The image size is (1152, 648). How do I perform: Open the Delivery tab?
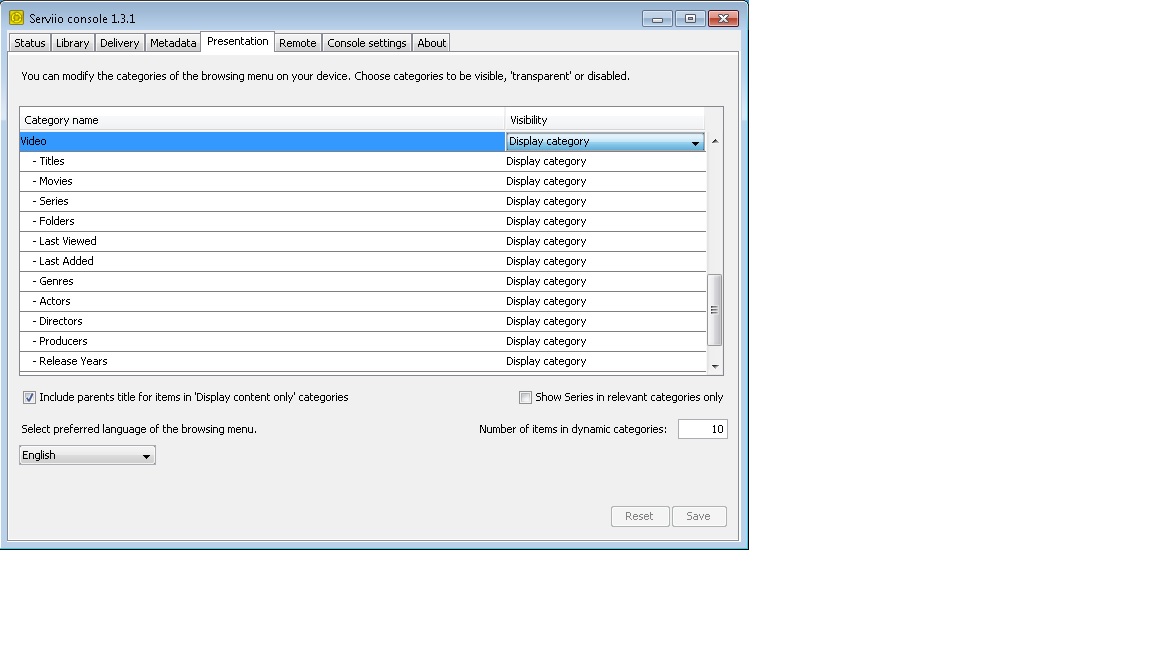click(119, 43)
